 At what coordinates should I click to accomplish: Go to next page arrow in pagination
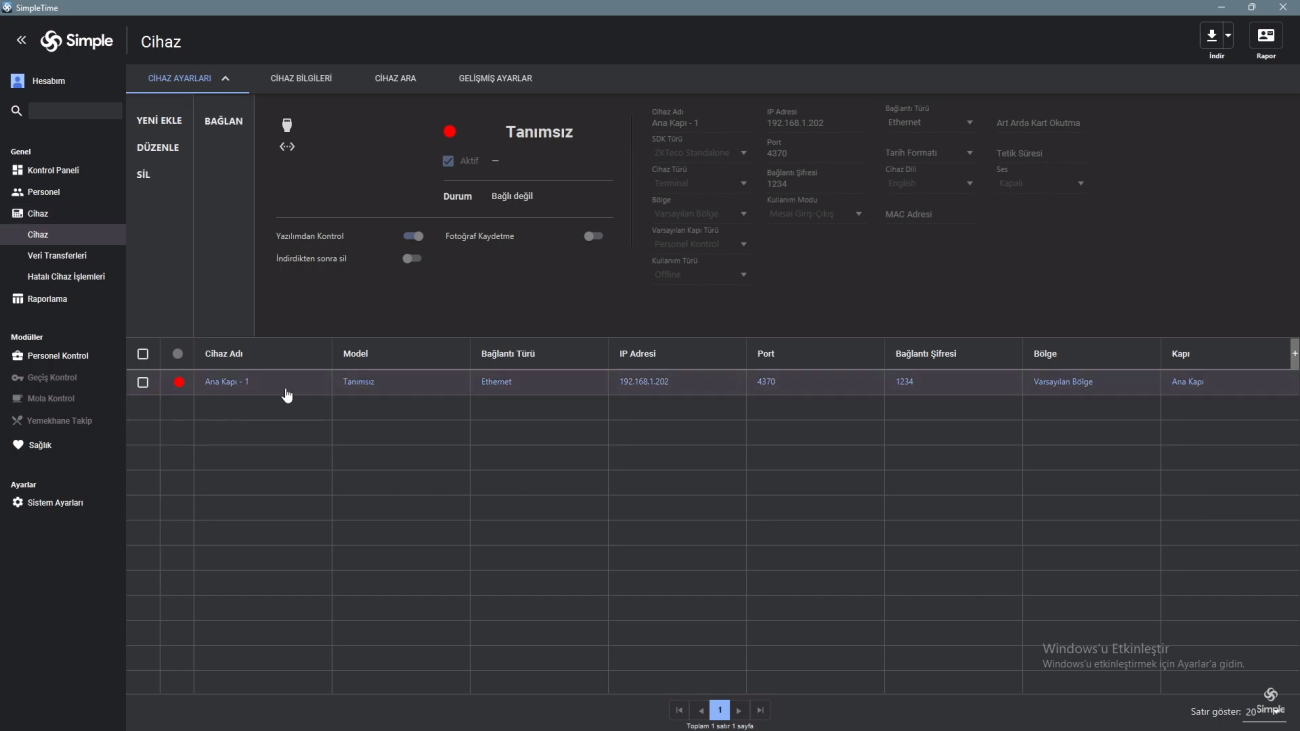(x=739, y=710)
